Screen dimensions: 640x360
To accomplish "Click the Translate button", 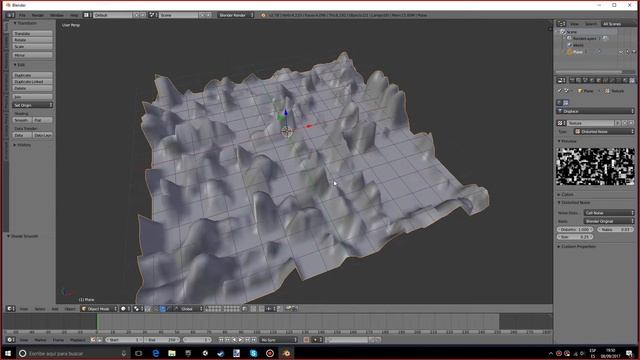I will pyautogui.click(x=33, y=33).
